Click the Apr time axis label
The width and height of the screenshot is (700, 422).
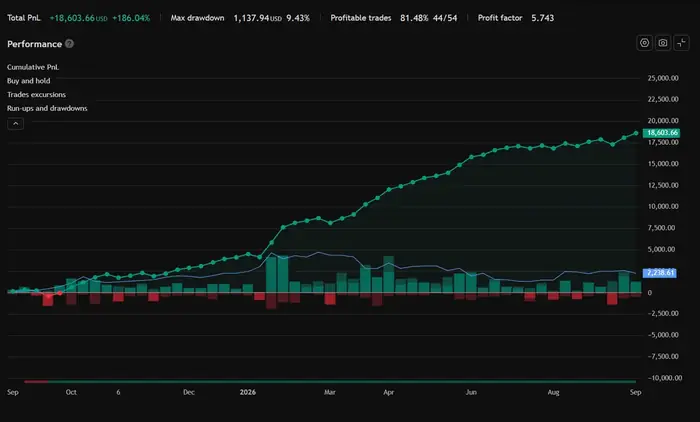coord(388,392)
